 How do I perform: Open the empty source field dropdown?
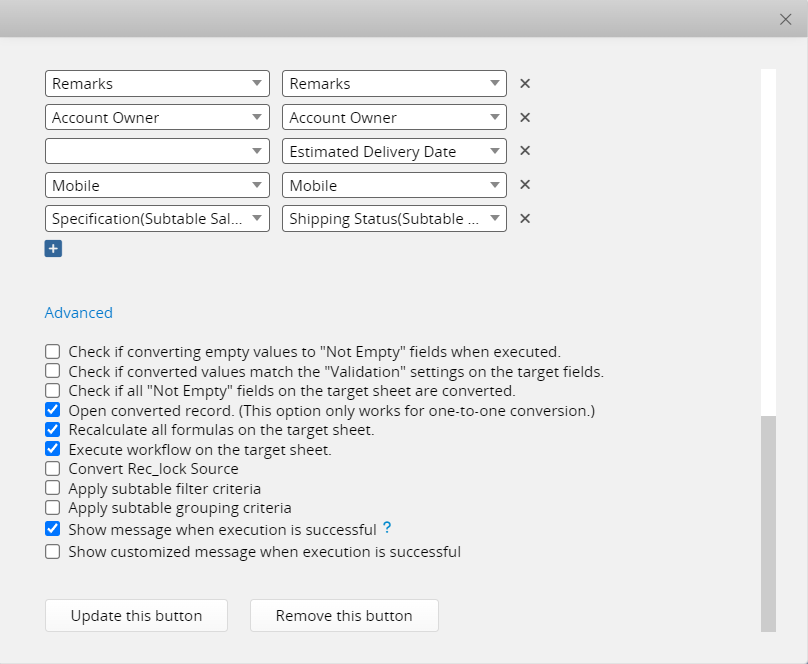157,151
